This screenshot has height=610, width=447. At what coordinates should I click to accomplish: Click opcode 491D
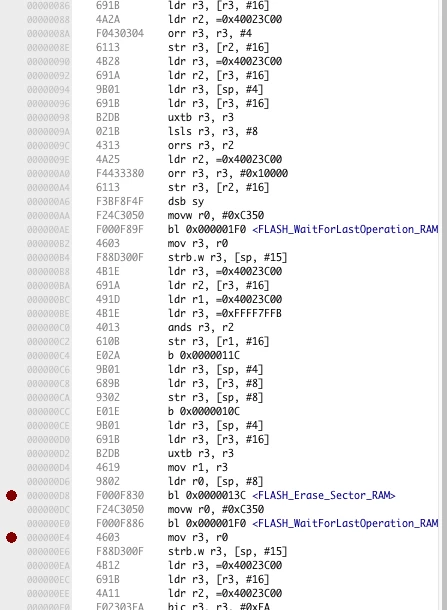point(108,300)
